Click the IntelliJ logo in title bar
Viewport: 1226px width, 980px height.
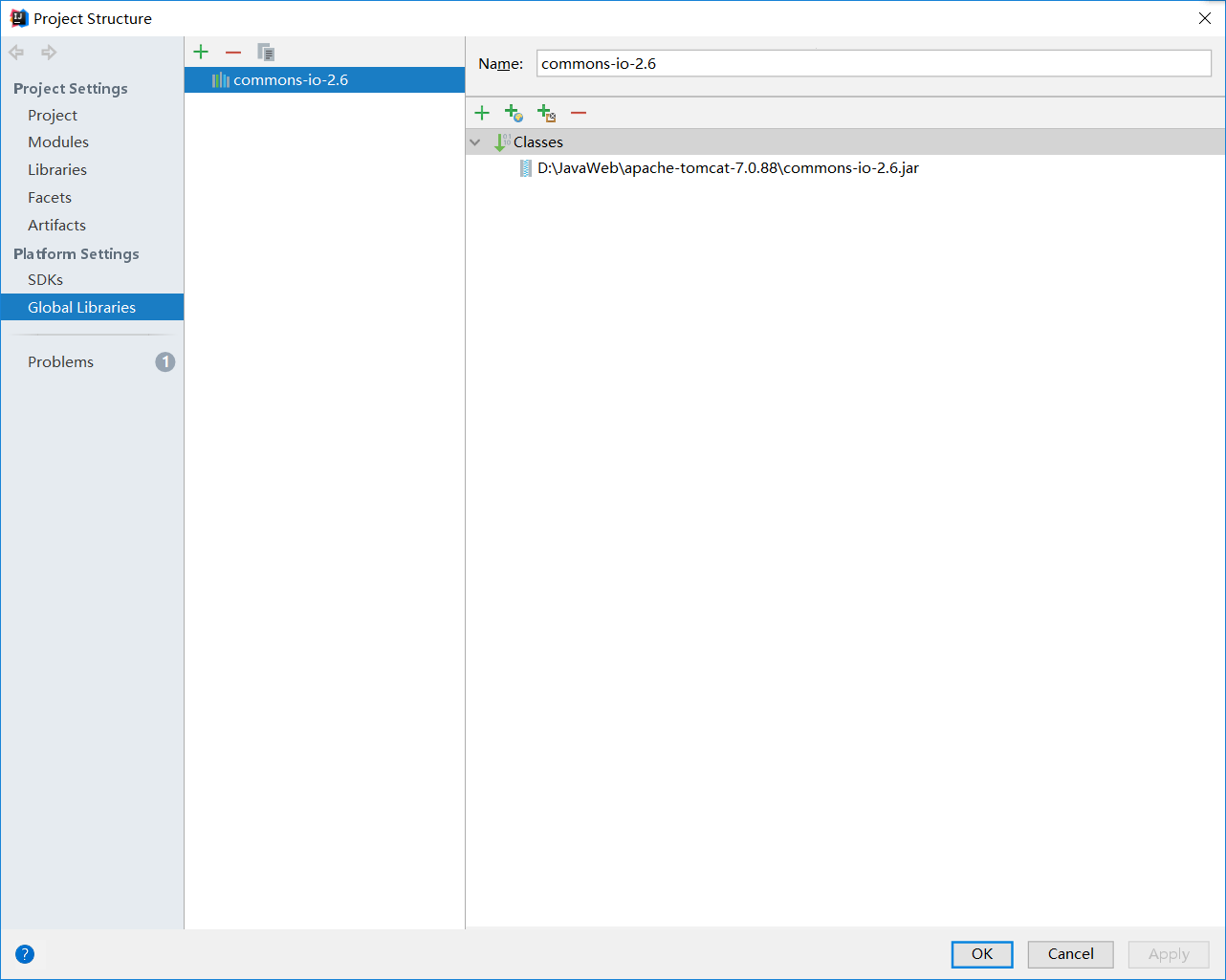pyautogui.click(x=18, y=18)
